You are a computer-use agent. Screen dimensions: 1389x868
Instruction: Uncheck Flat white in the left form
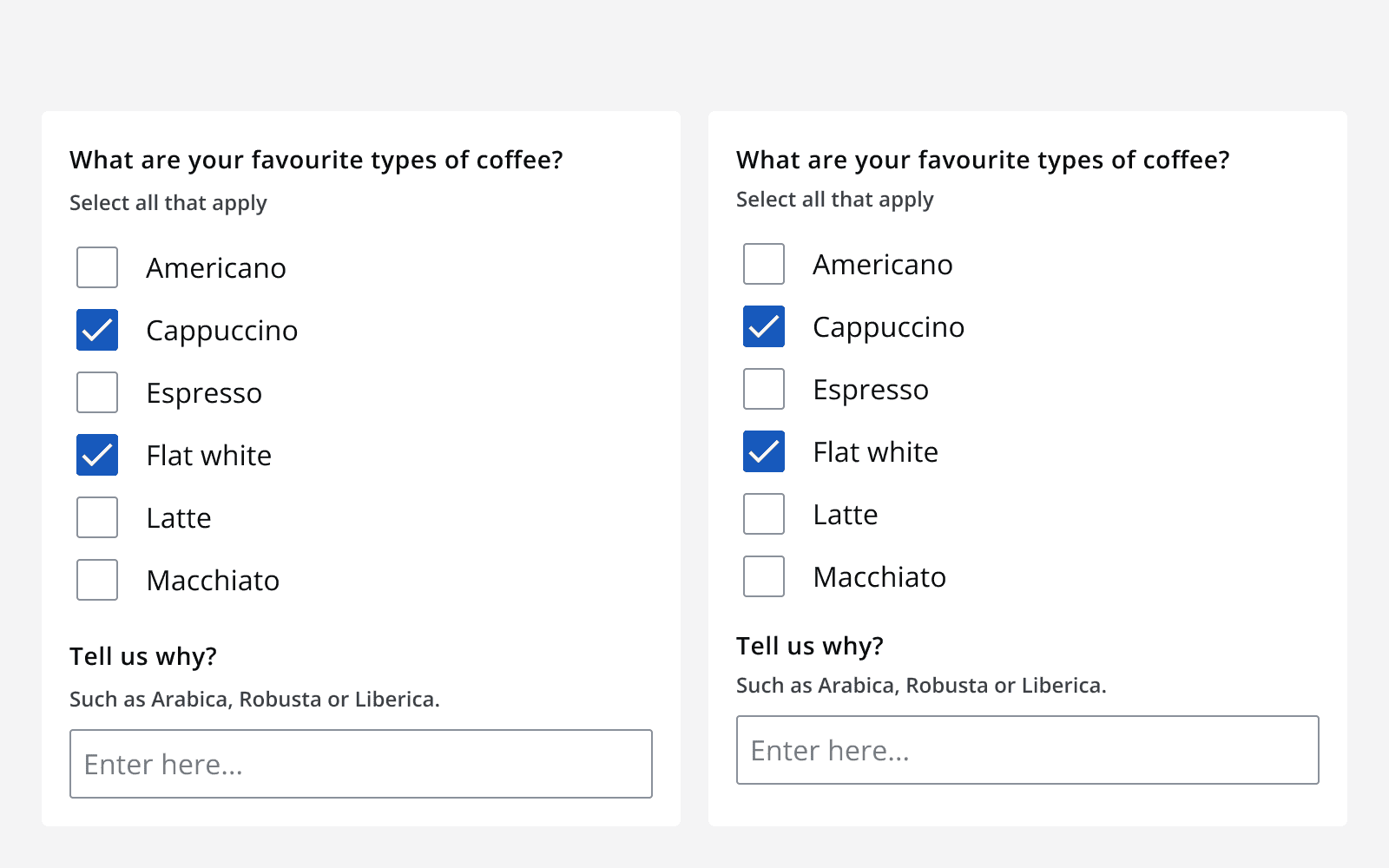pos(96,455)
